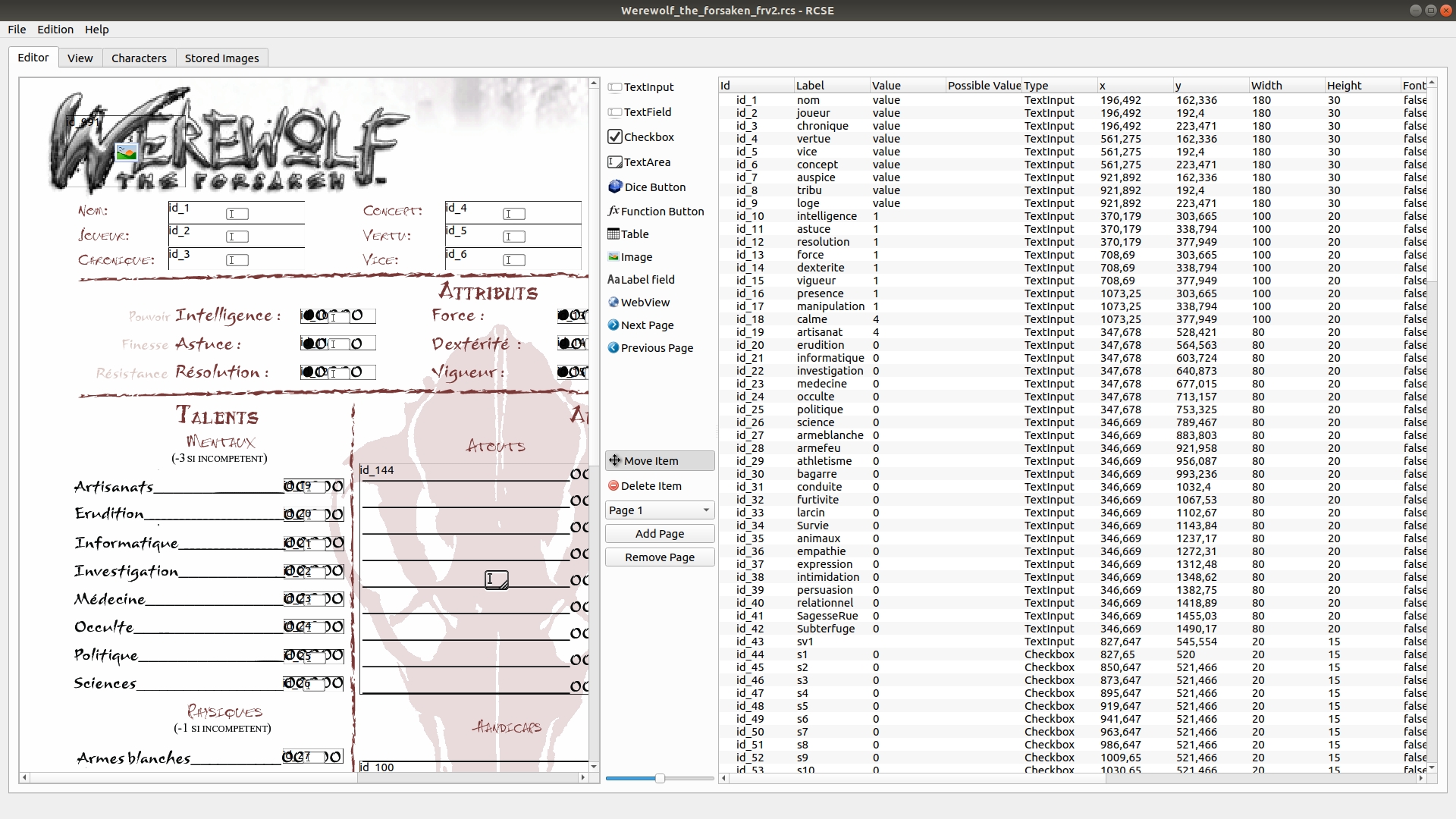Select the TextInput tool icon
Viewport: 1456px width, 819px height.
point(615,87)
